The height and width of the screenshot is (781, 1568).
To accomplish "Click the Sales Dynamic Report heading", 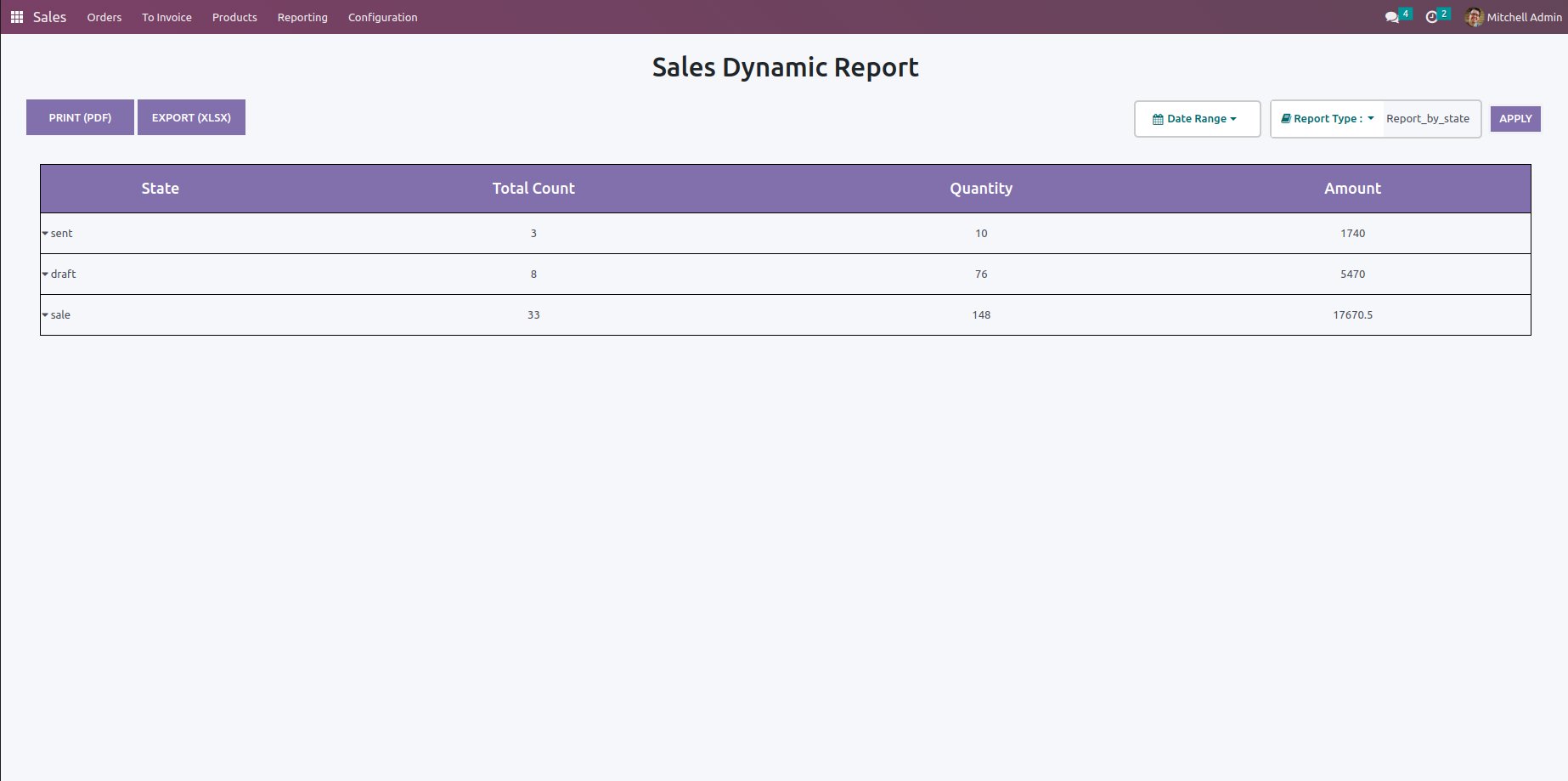I will click(x=785, y=67).
